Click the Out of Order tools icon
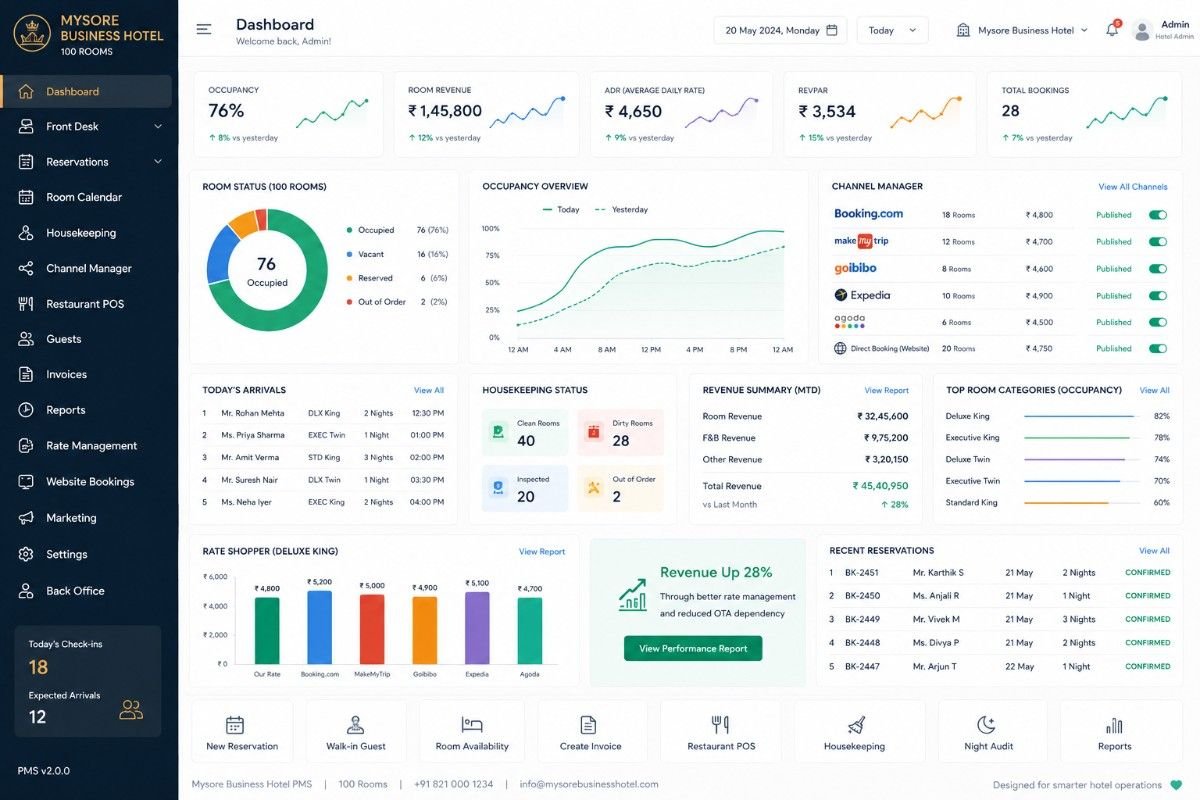This screenshot has height=800, width=1200. tap(593, 488)
